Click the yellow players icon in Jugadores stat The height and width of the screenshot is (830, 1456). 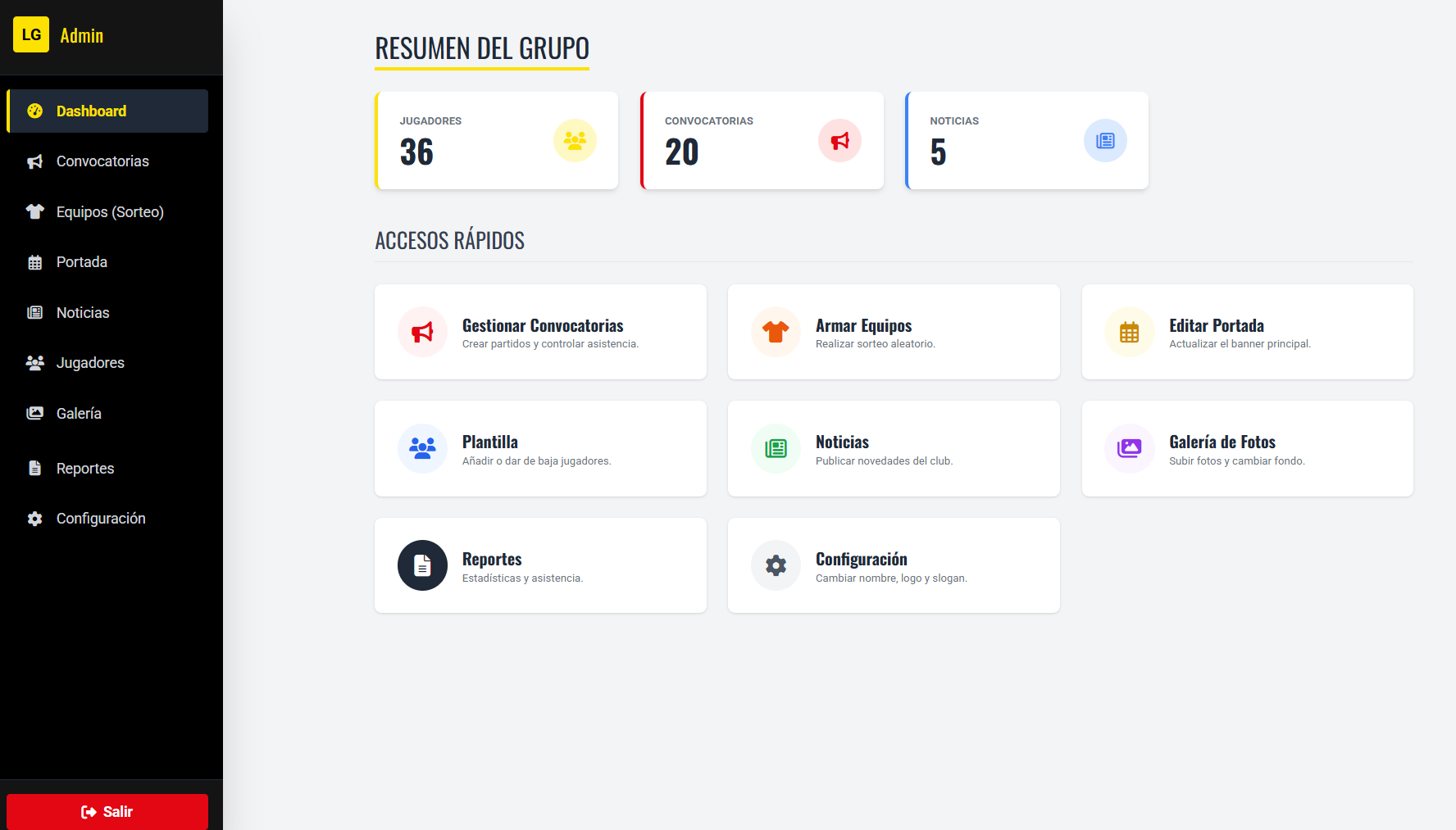point(575,141)
